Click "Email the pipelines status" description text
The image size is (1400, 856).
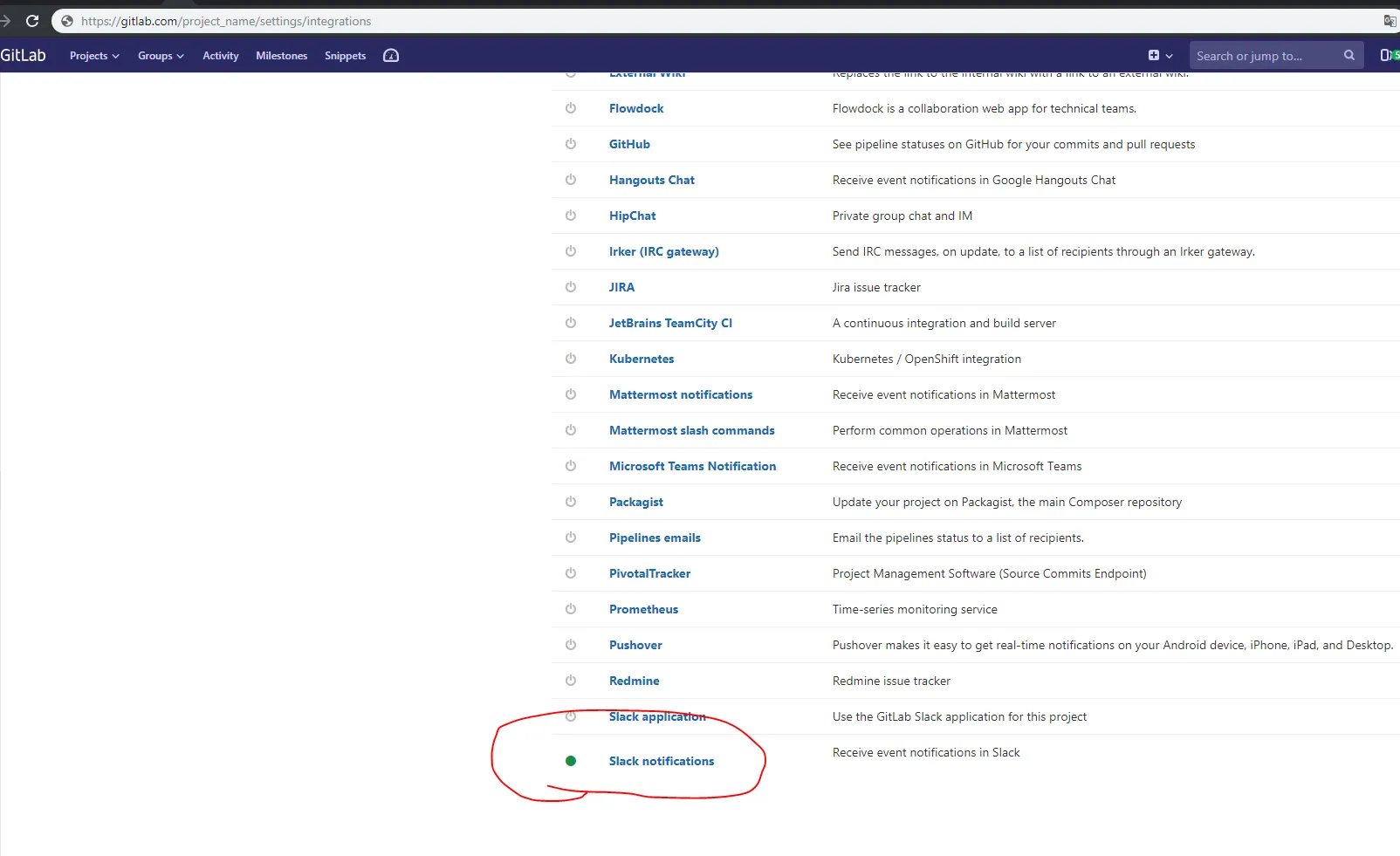[958, 538]
